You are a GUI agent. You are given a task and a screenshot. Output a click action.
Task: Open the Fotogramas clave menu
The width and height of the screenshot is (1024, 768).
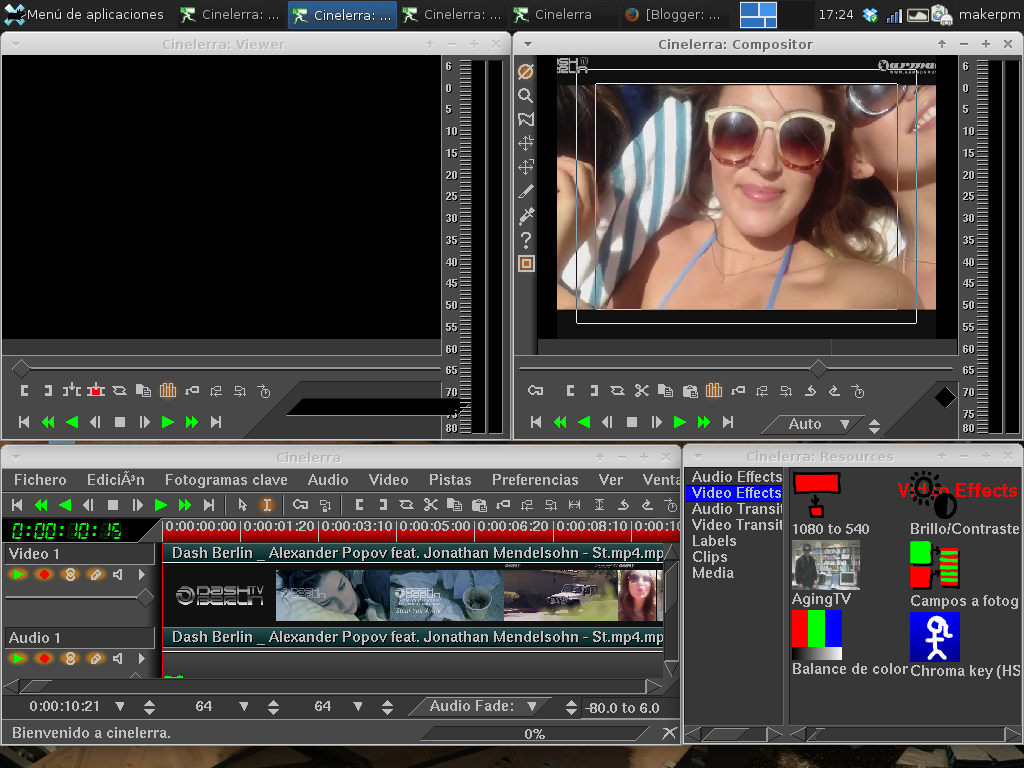[226, 480]
